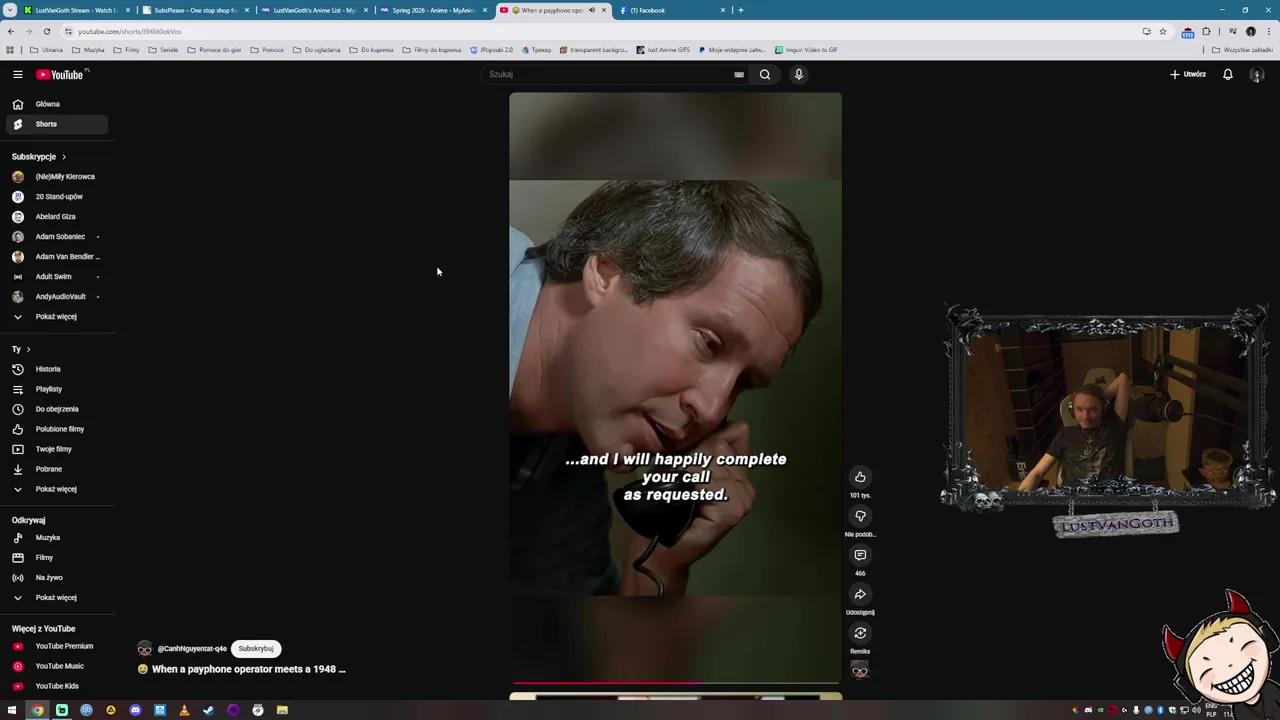The image size is (1280, 720).
Task: Open AndyAudioVault channel subscription
Action: click(55, 297)
